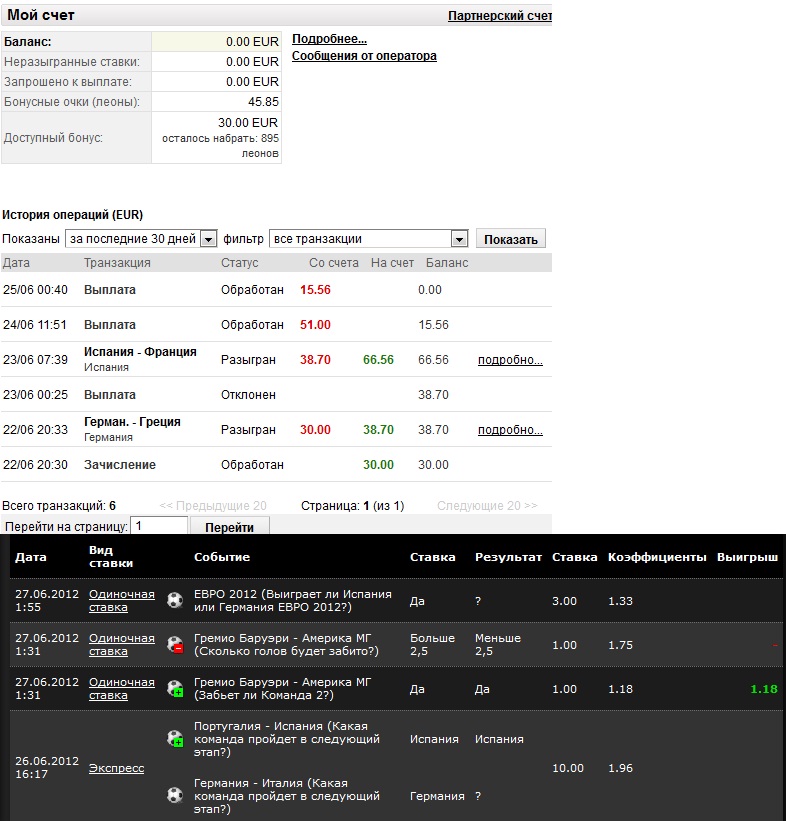Click the 51.00 withdrawal amount
This screenshot has height=821, width=786.
point(315,325)
